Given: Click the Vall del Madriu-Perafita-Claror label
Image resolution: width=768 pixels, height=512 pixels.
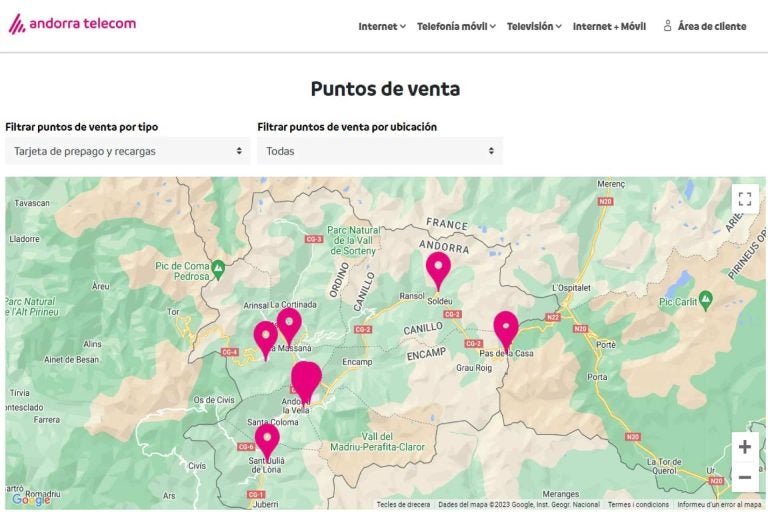Looking at the screenshot, I should tap(378, 441).
